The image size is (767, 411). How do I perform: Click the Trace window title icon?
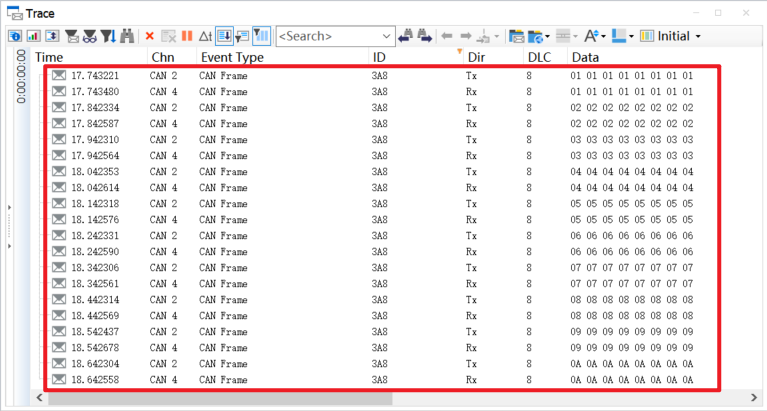point(15,13)
